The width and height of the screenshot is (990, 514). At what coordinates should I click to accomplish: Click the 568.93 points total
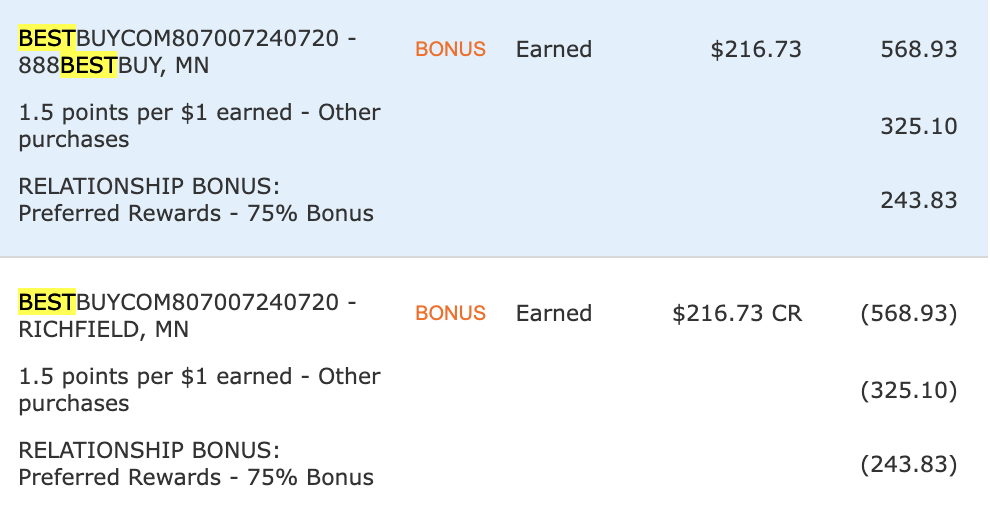point(919,49)
